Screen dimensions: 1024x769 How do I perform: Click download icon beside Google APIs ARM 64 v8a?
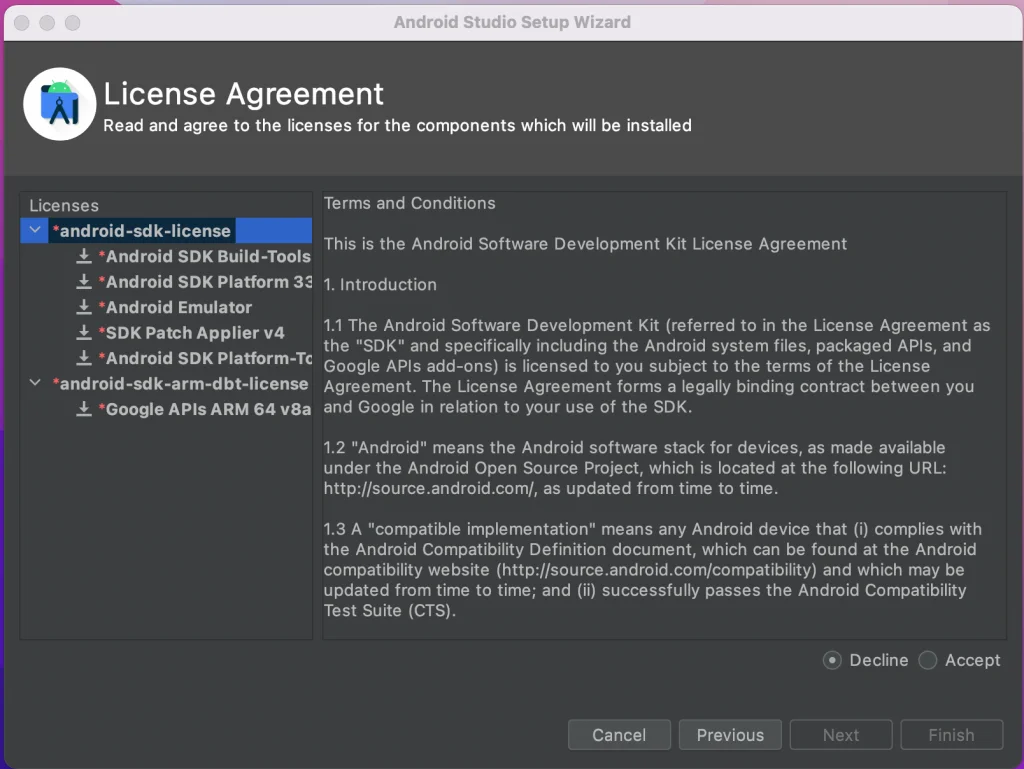(x=84, y=409)
